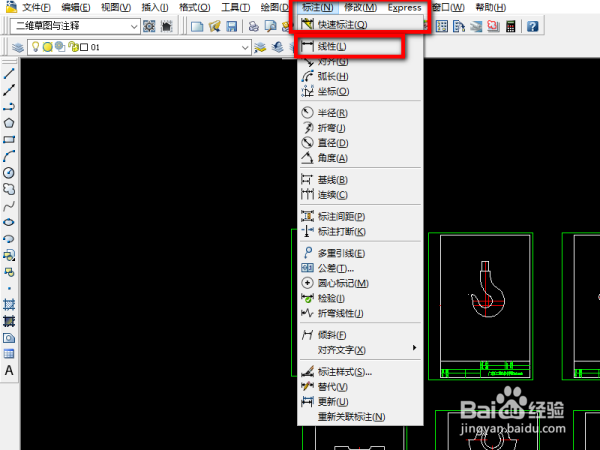This screenshot has width=600, height=450.
Task: Select the Construction Line tool
Action: point(9,90)
